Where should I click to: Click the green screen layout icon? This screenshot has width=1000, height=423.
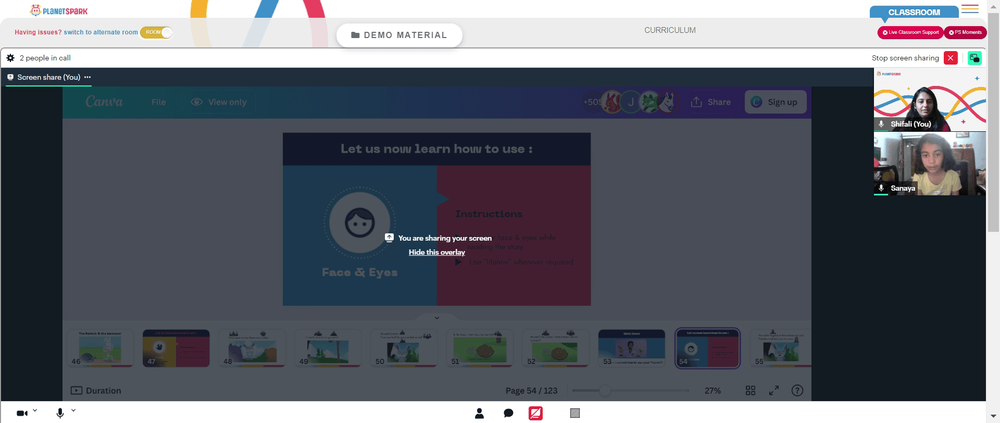pyautogui.click(x=974, y=58)
